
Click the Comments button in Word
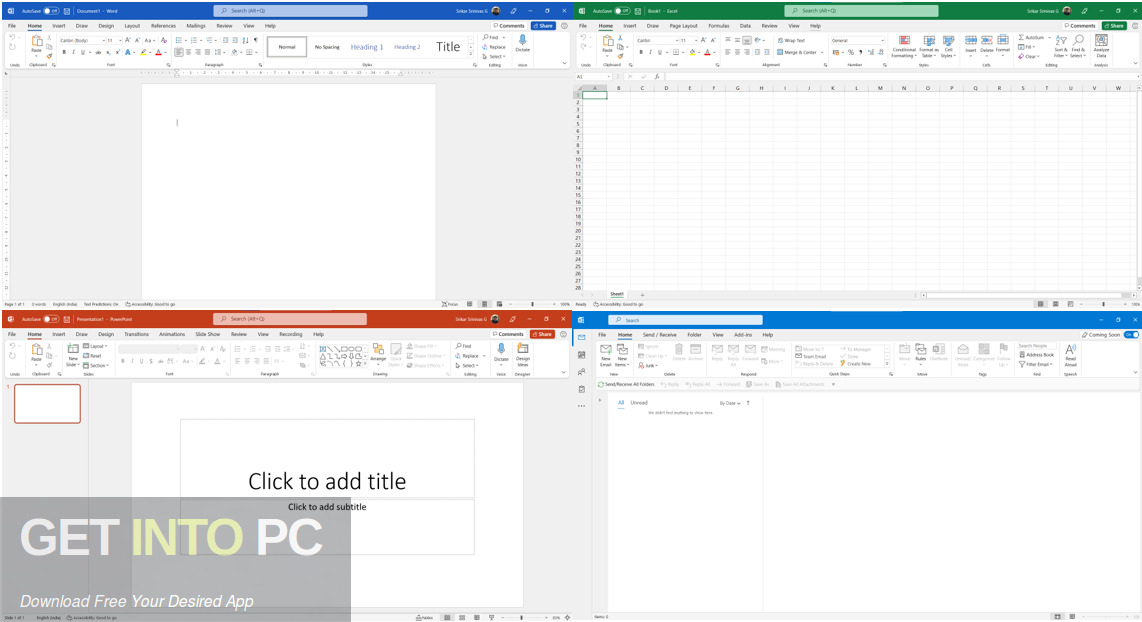pos(509,25)
